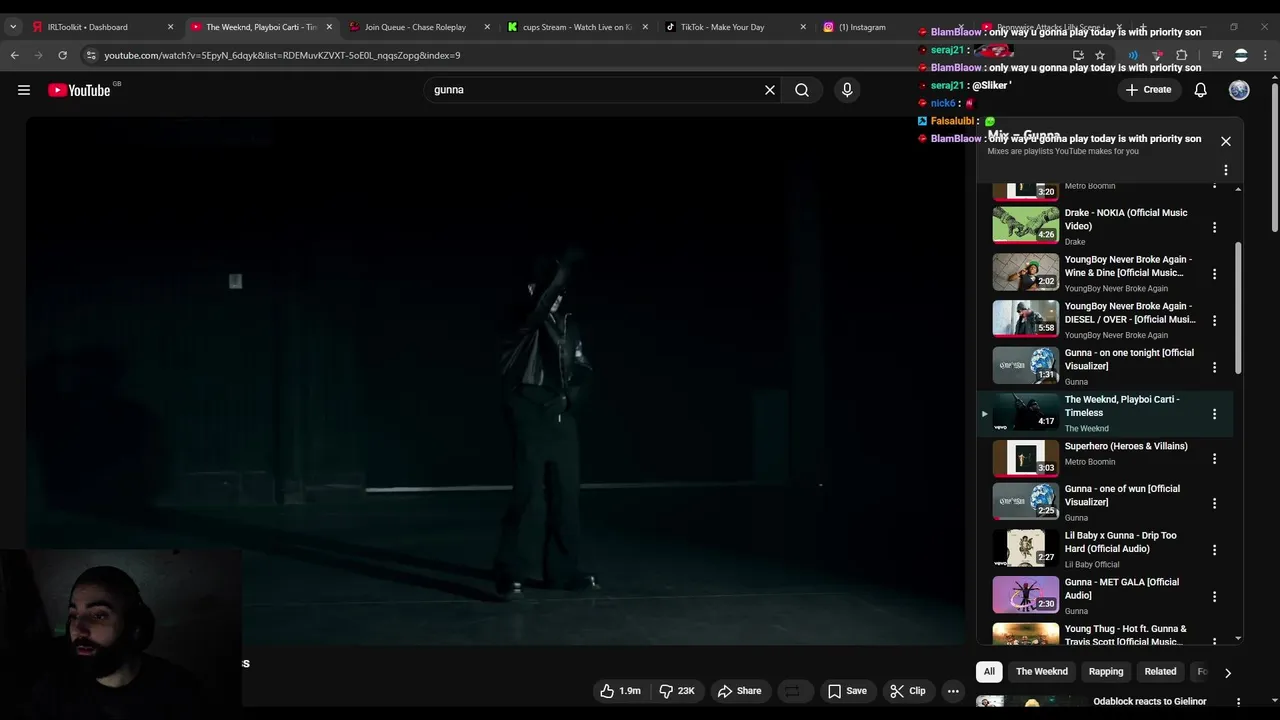The image size is (1280, 720).
Task: Open options for DIESEL / OVER video
Action: coord(1215,321)
